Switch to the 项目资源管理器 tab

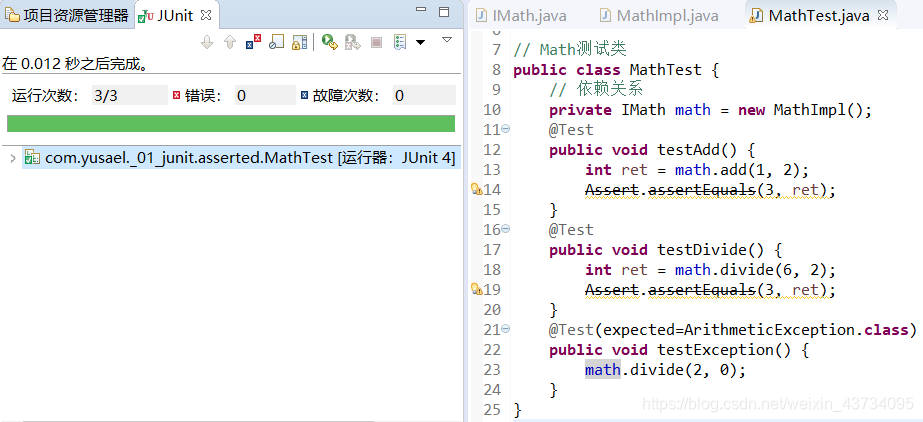67,15
